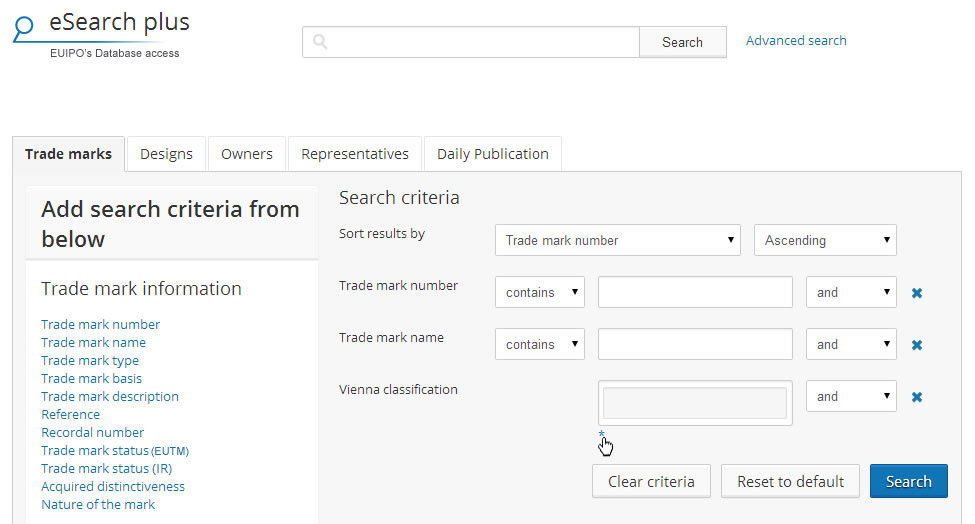Open the 'and' operator dropdown for Vienna classification
This screenshot has width=975, height=524.
pyautogui.click(x=851, y=396)
